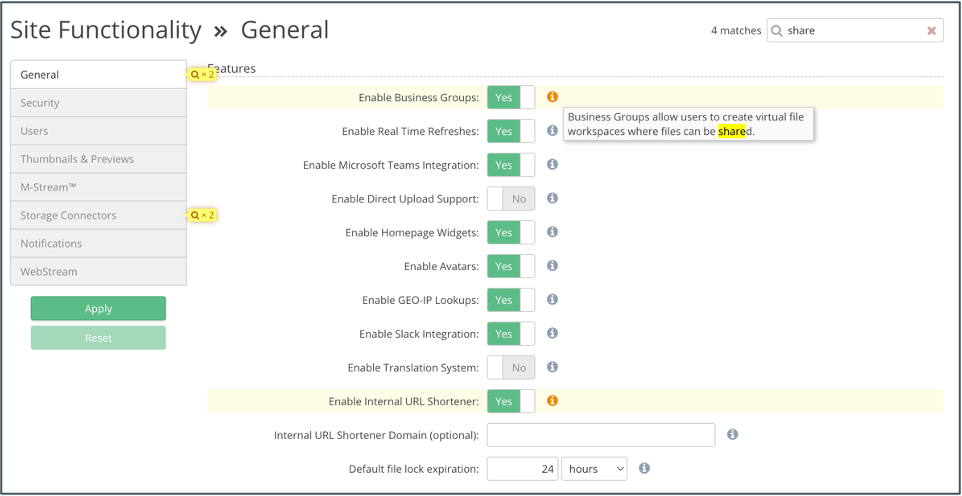This screenshot has height=496, width=962.
Task: Click the Internal URL Shortener Domain field
Action: click(600, 435)
